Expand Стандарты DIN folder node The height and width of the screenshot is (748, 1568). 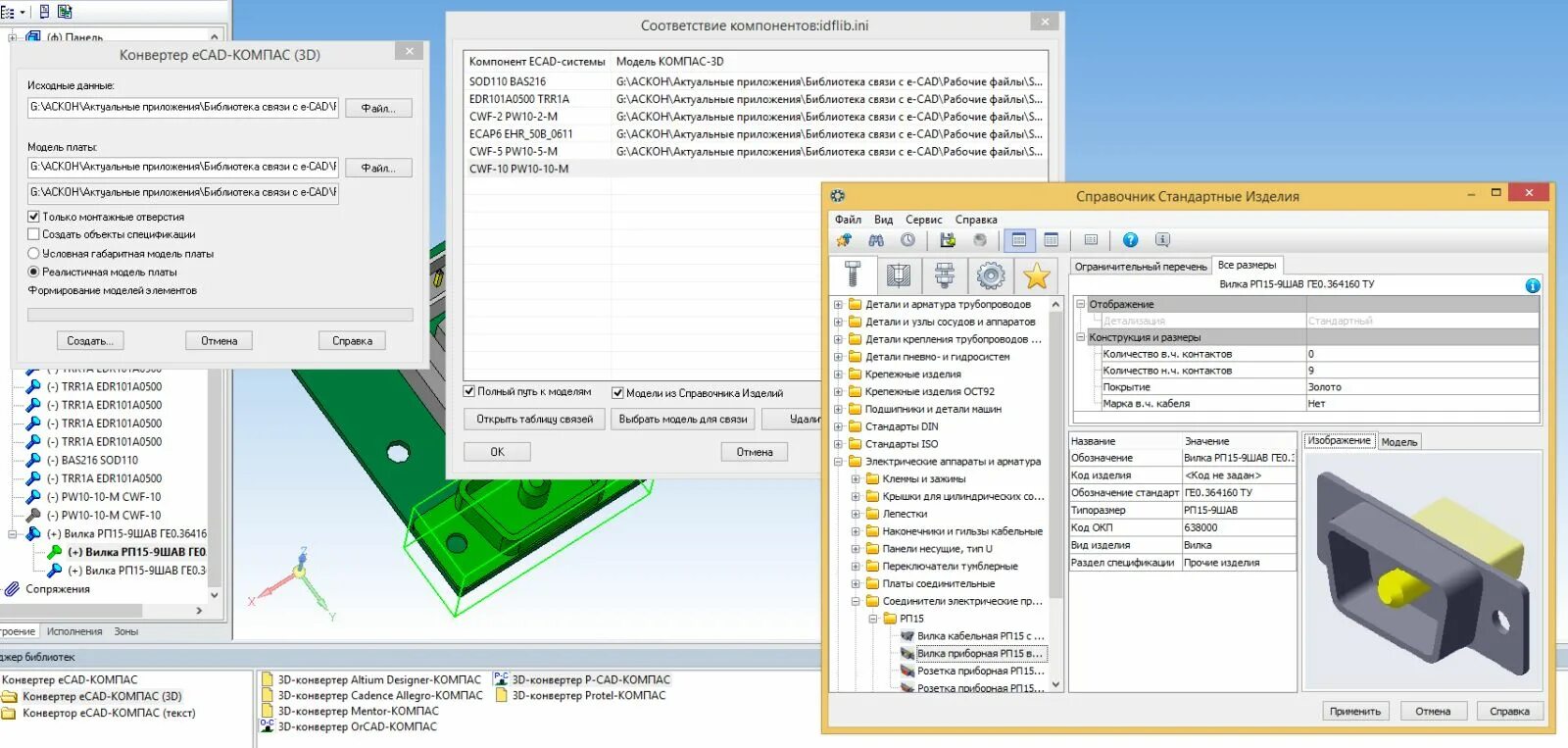[x=838, y=426]
